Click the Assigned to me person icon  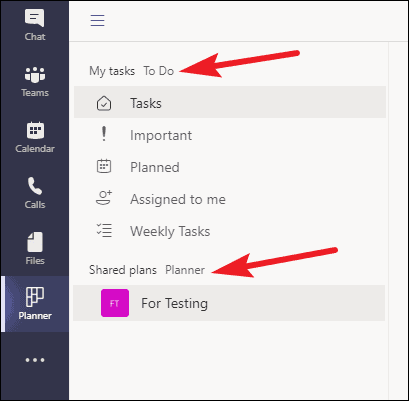(104, 198)
